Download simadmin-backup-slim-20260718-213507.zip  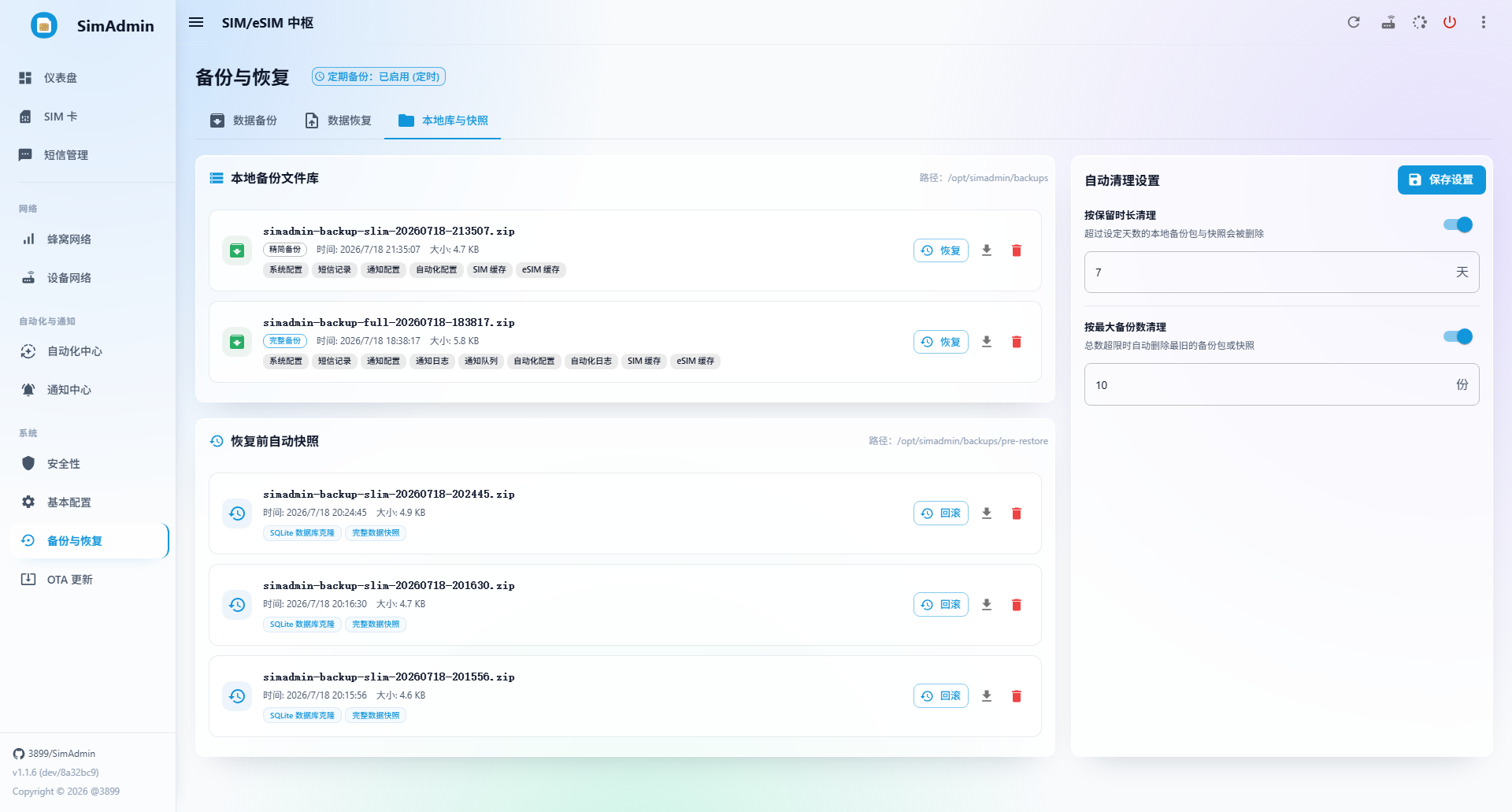point(987,250)
